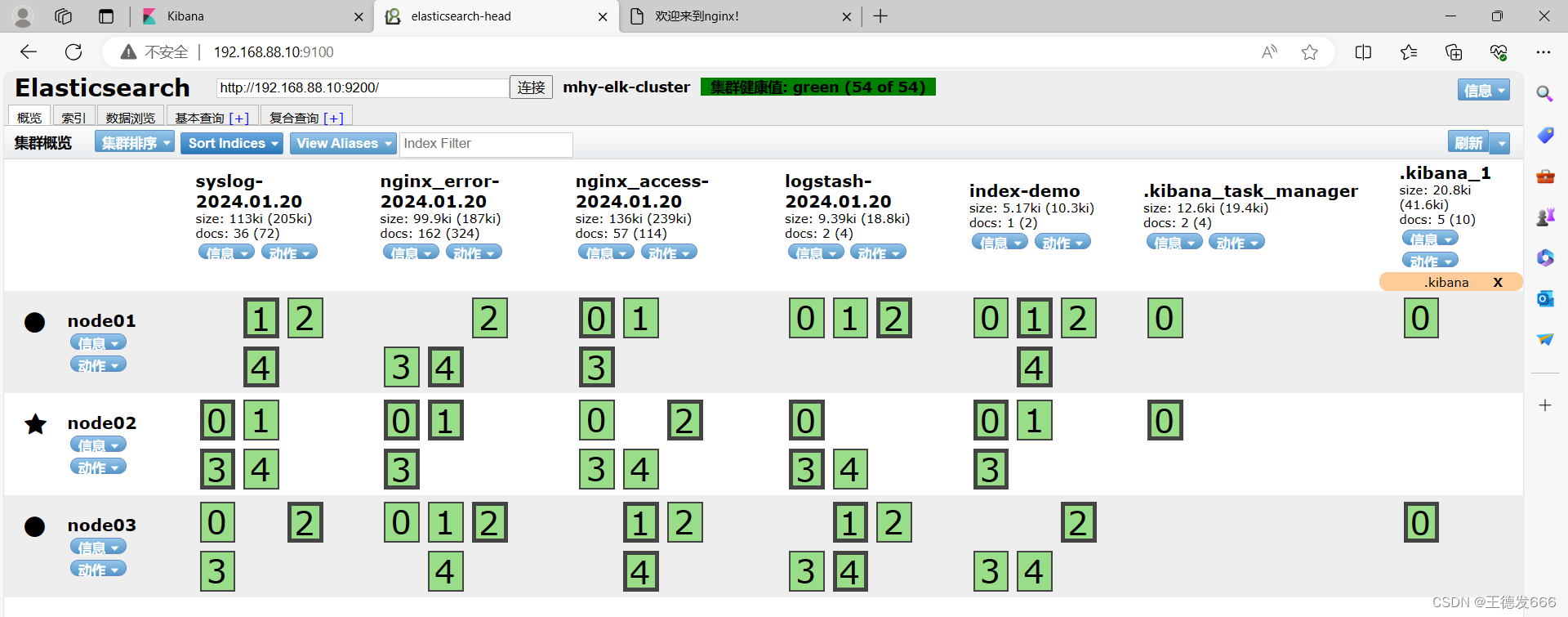Viewport: 1568px width, 617px height.
Task: Open the split screen icon
Action: pos(1363,52)
